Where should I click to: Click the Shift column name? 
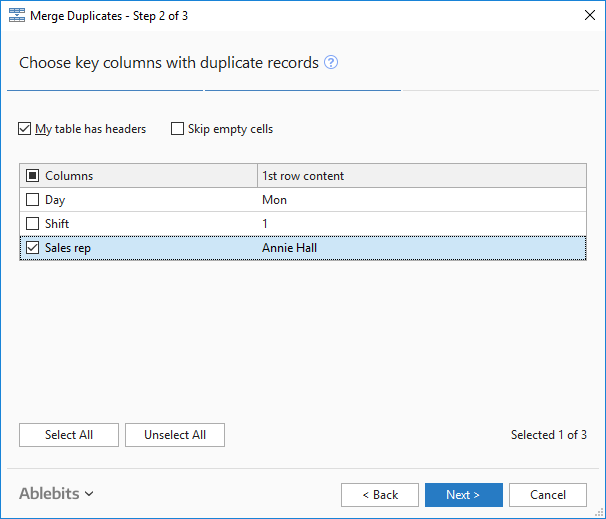click(x=57, y=223)
